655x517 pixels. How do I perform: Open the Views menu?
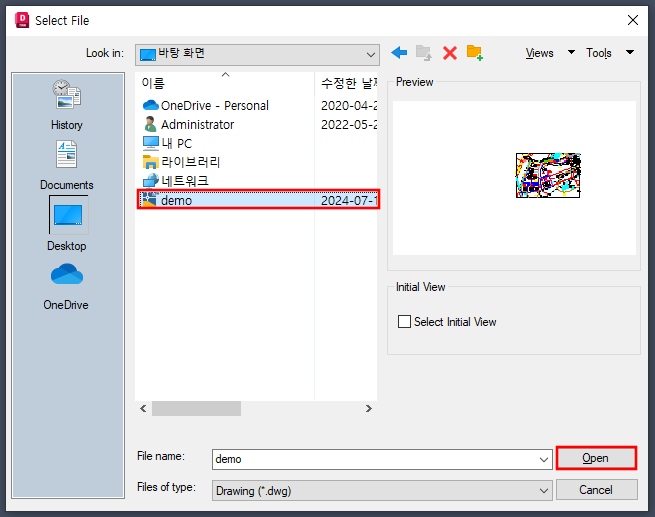[539, 53]
